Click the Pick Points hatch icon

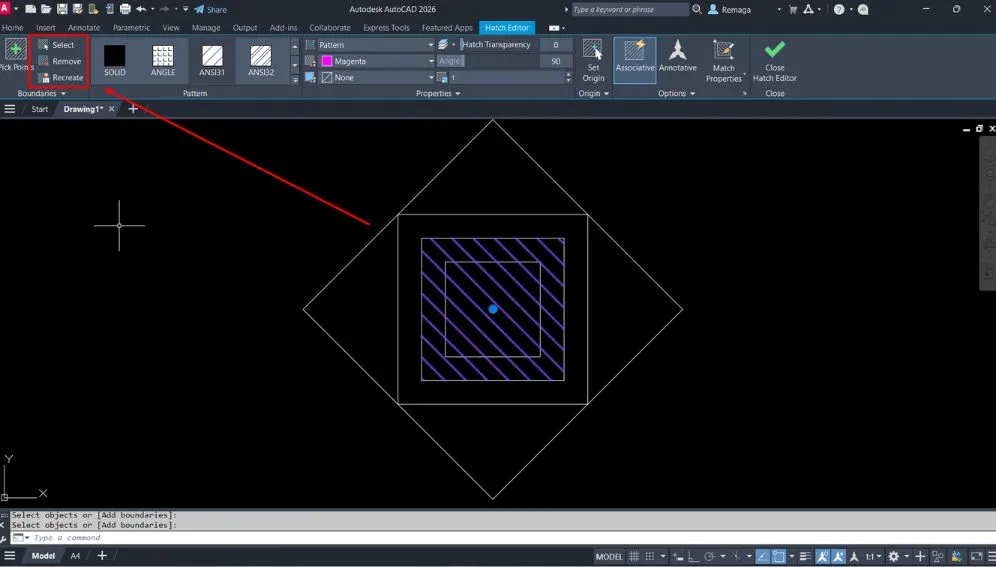pyautogui.click(x=15, y=49)
